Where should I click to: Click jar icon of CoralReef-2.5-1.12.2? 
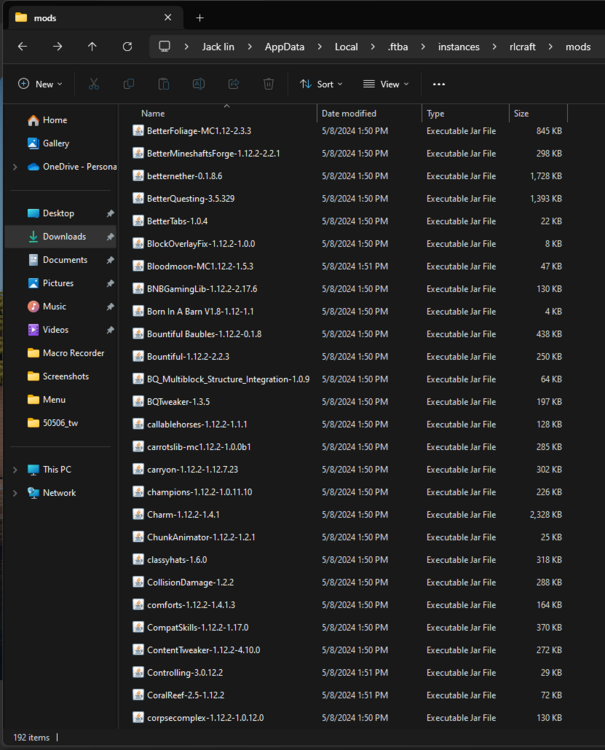tap(138, 695)
